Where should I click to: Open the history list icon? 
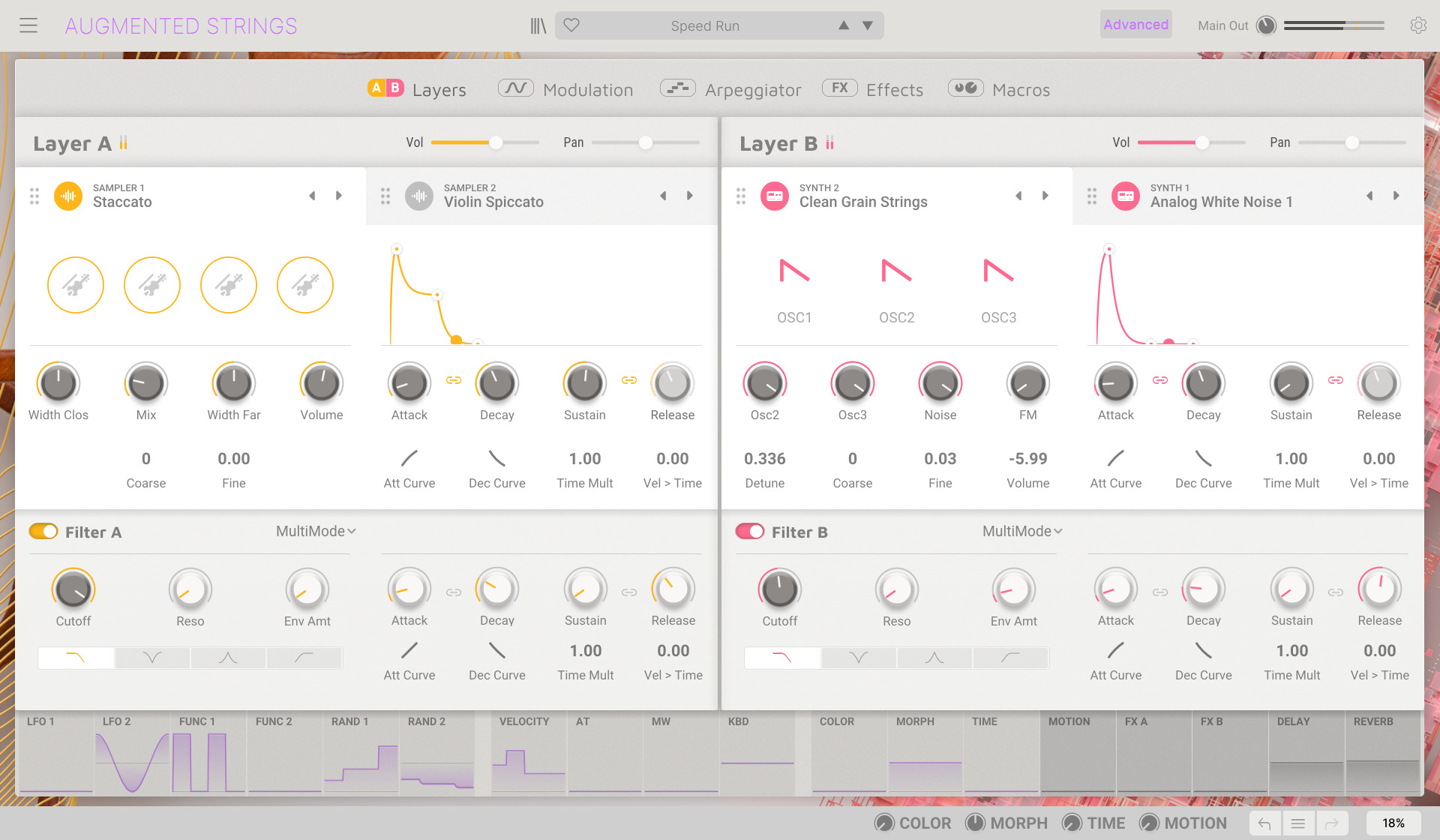coord(1298,823)
